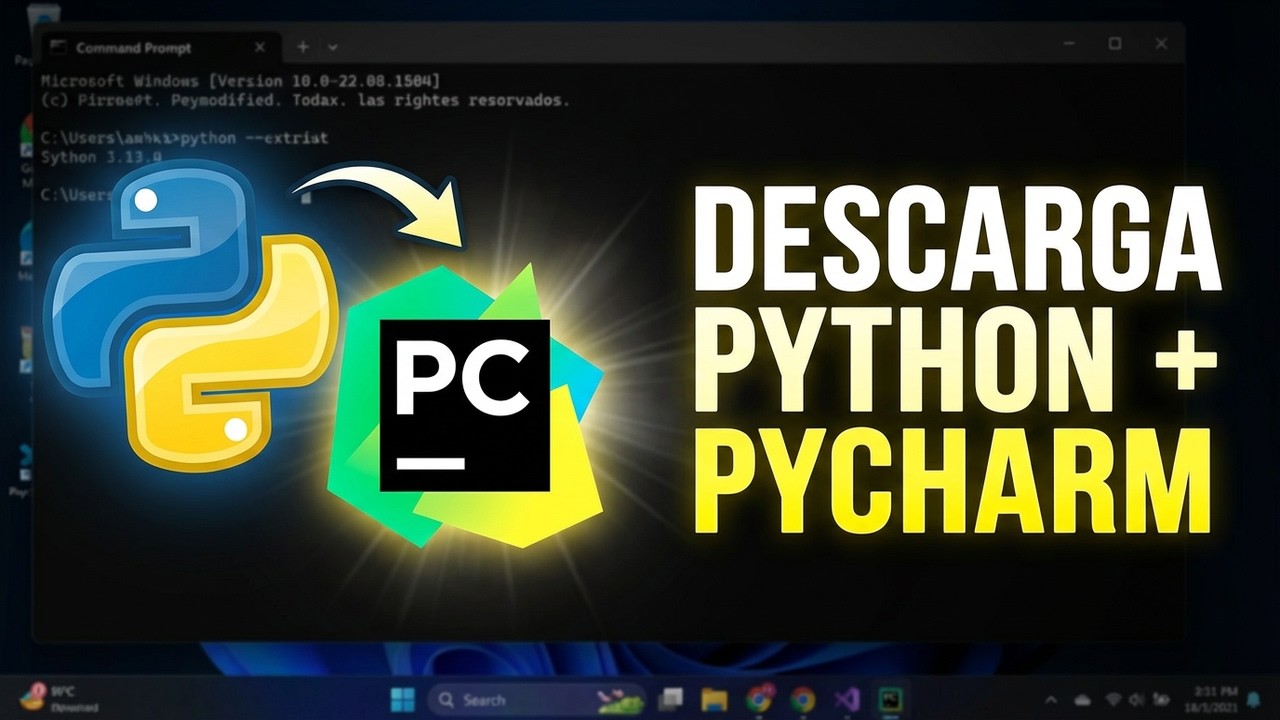Viewport: 1280px width, 720px height.
Task: Open the notification bell in the taskbar
Action: [1253, 699]
